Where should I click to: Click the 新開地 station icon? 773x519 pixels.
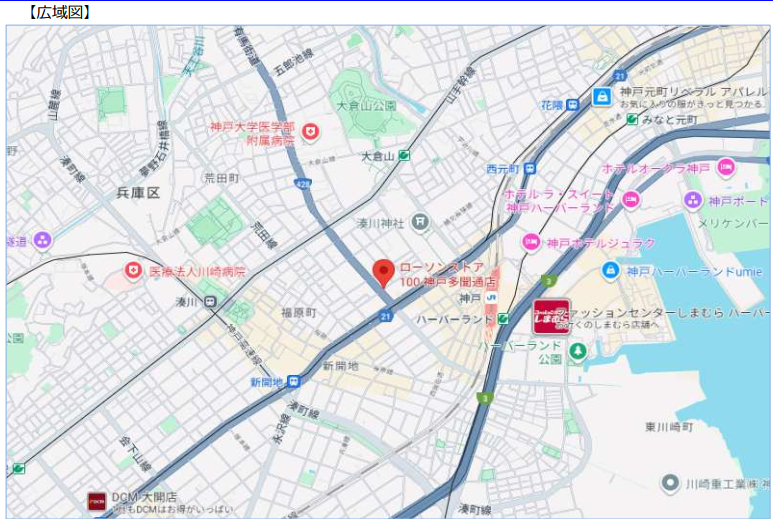[x=294, y=381]
